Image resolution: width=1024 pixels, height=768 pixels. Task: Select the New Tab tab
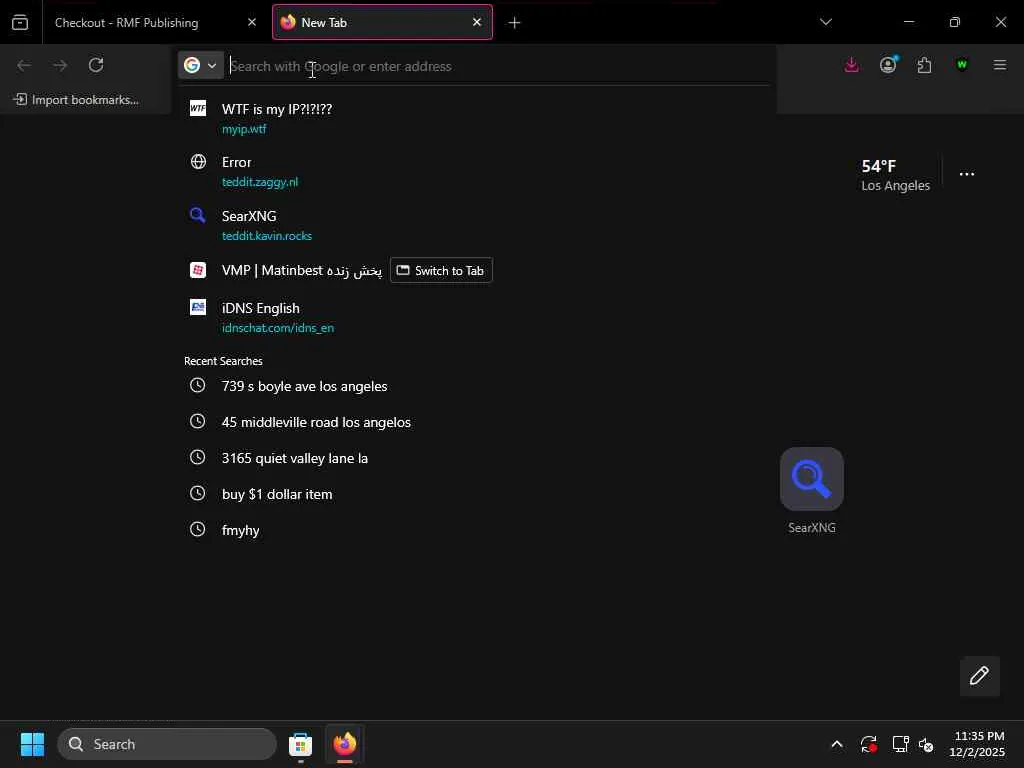pos(382,22)
